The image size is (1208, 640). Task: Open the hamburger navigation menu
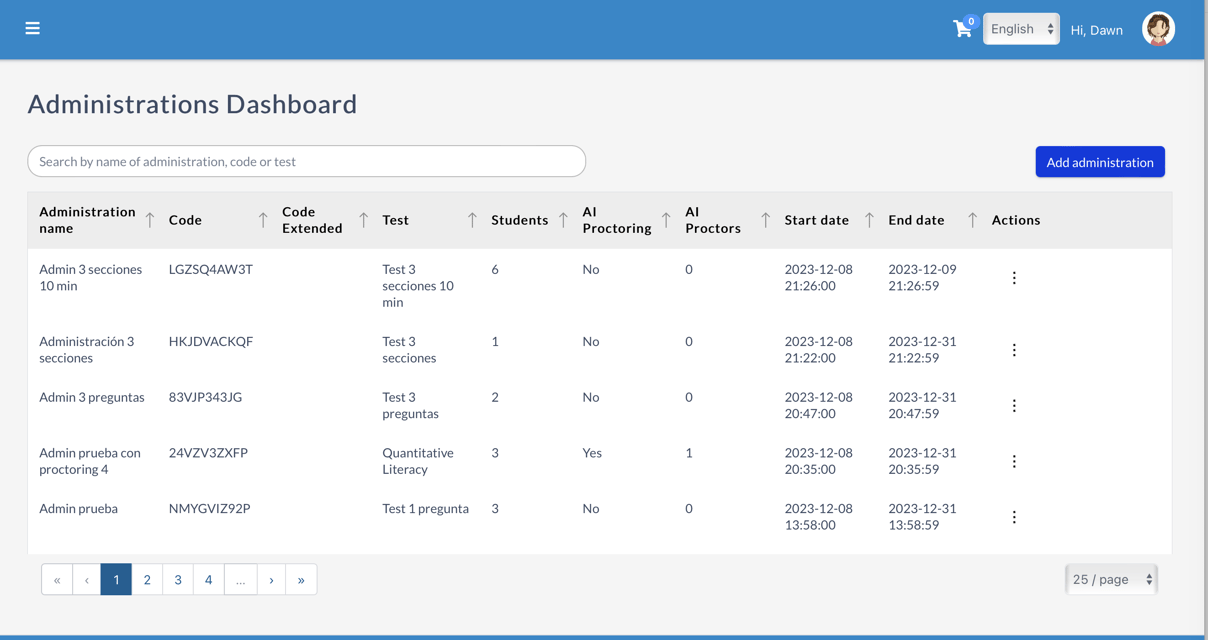click(x=33, y=28)
